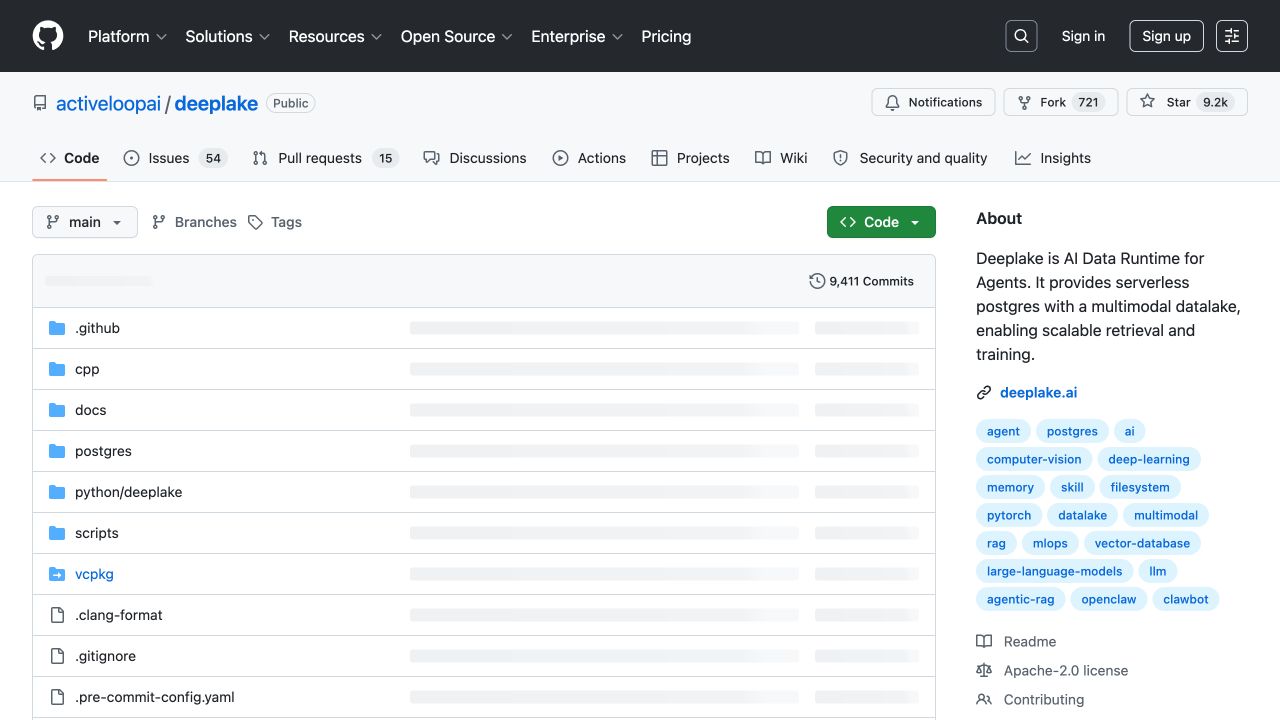This screenshot has width=1280, height=720.
Task: Click the docs folder icon
Action: [x=57, y=410]
